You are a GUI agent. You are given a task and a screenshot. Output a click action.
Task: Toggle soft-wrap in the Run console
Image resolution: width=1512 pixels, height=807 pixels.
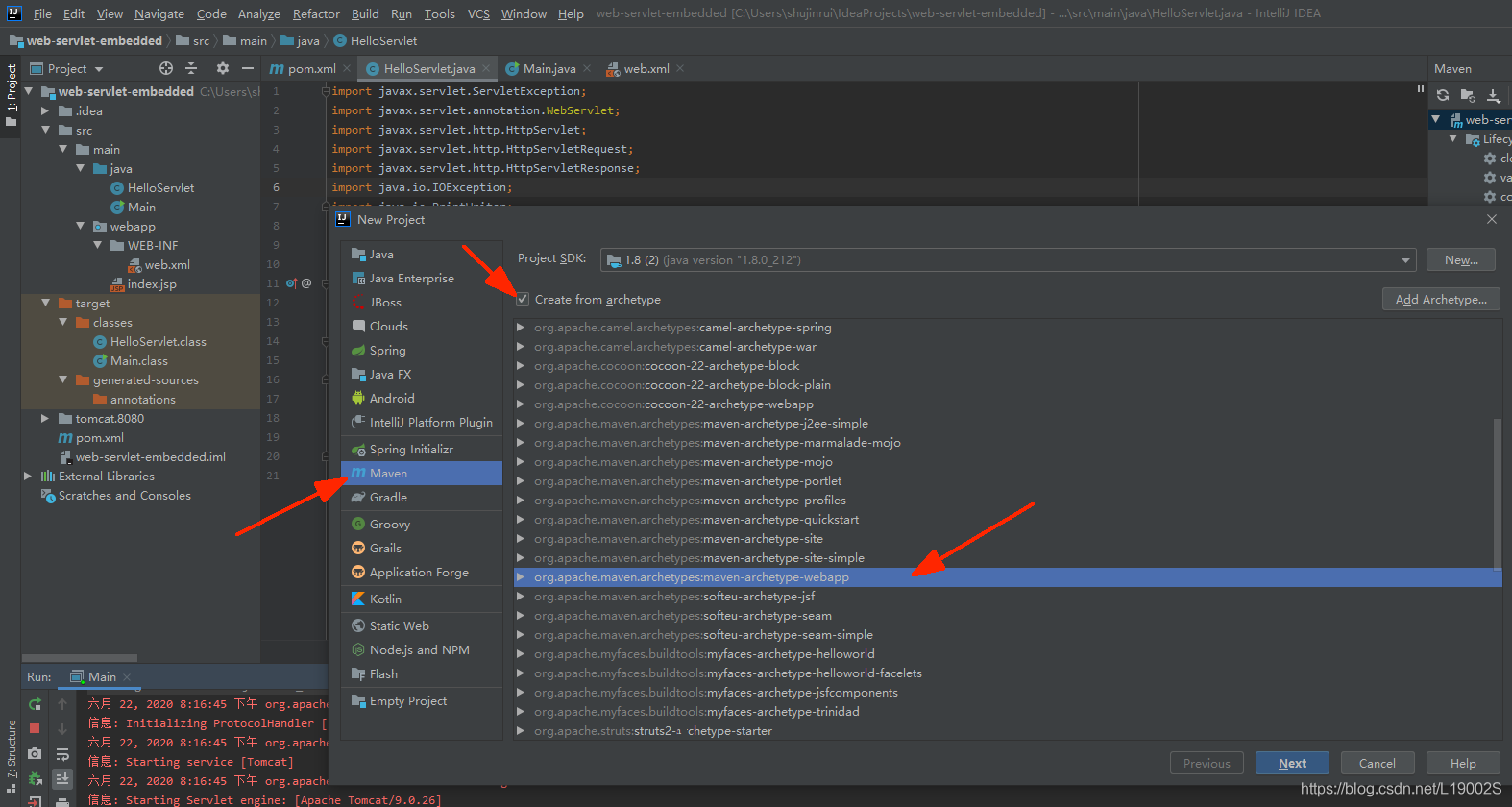[62, 754]
